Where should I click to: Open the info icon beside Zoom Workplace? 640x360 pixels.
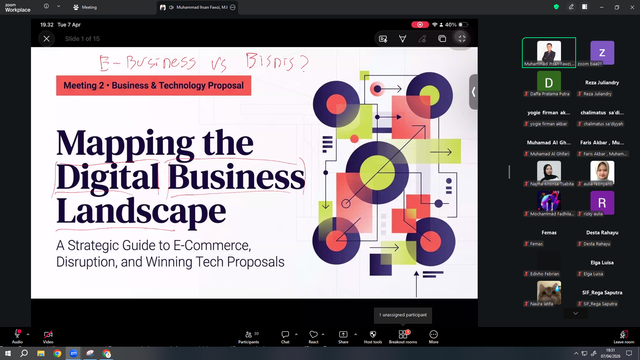tap(46, 7)
